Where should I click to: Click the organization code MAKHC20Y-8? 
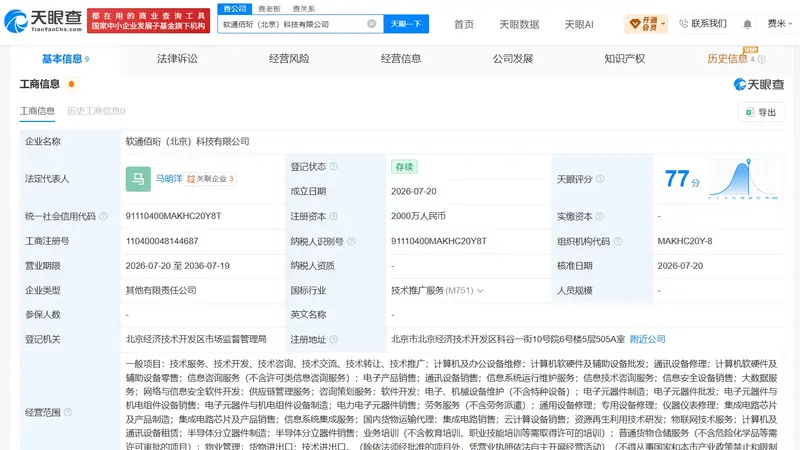click(685, 241)
